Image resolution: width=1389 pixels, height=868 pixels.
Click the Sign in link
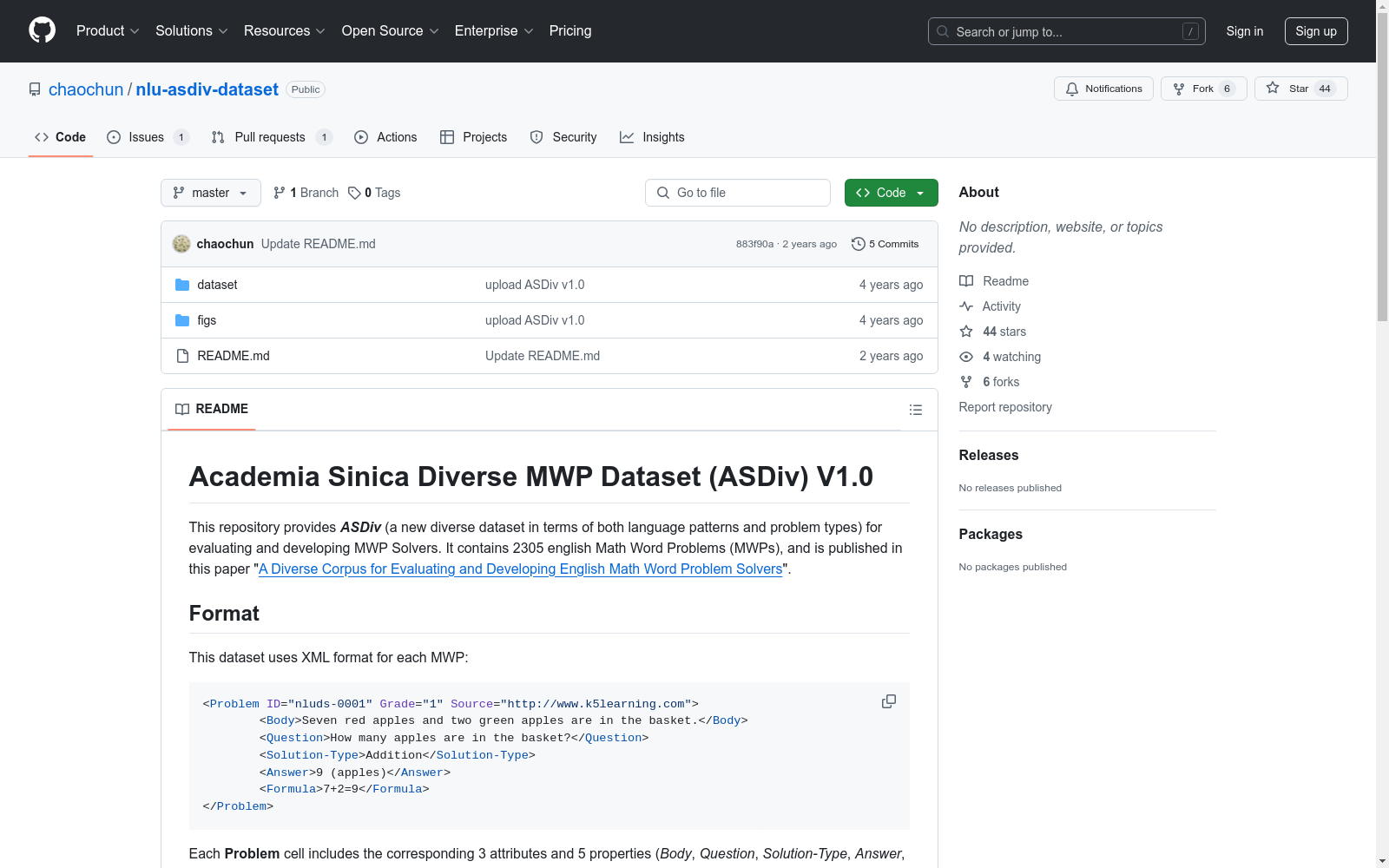(1245, 31)
